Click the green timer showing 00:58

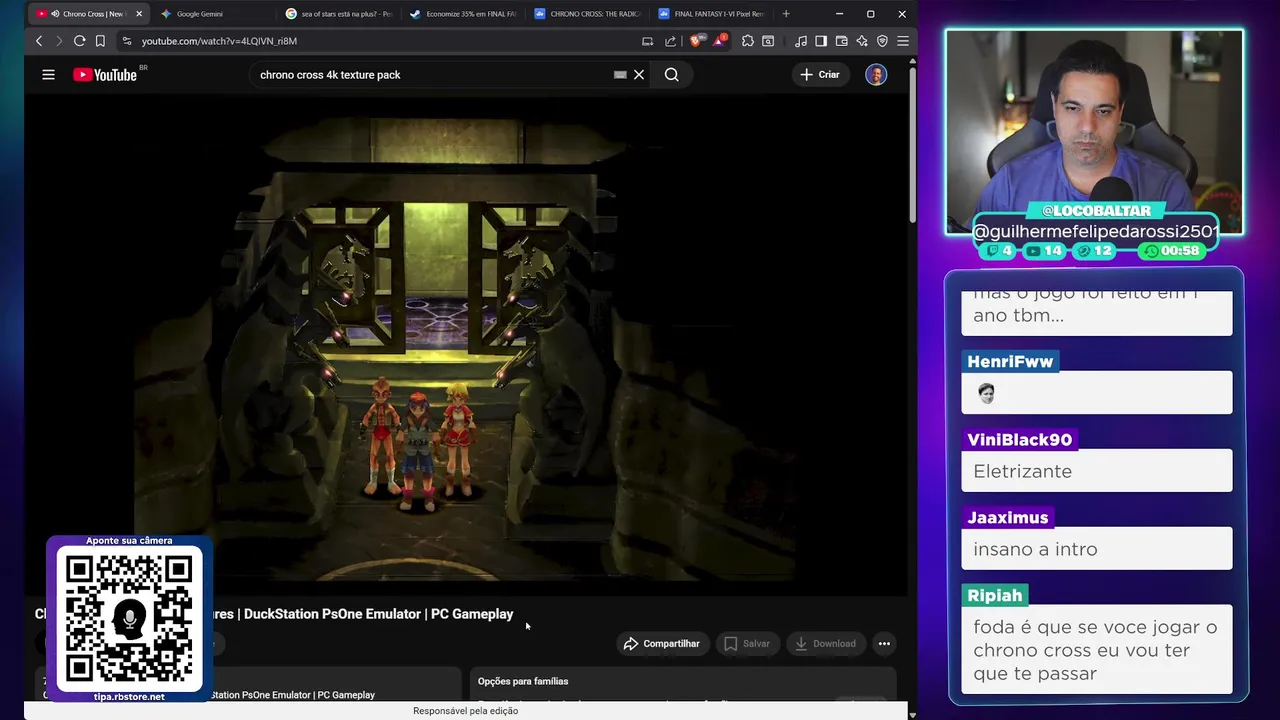point(1172,251)
